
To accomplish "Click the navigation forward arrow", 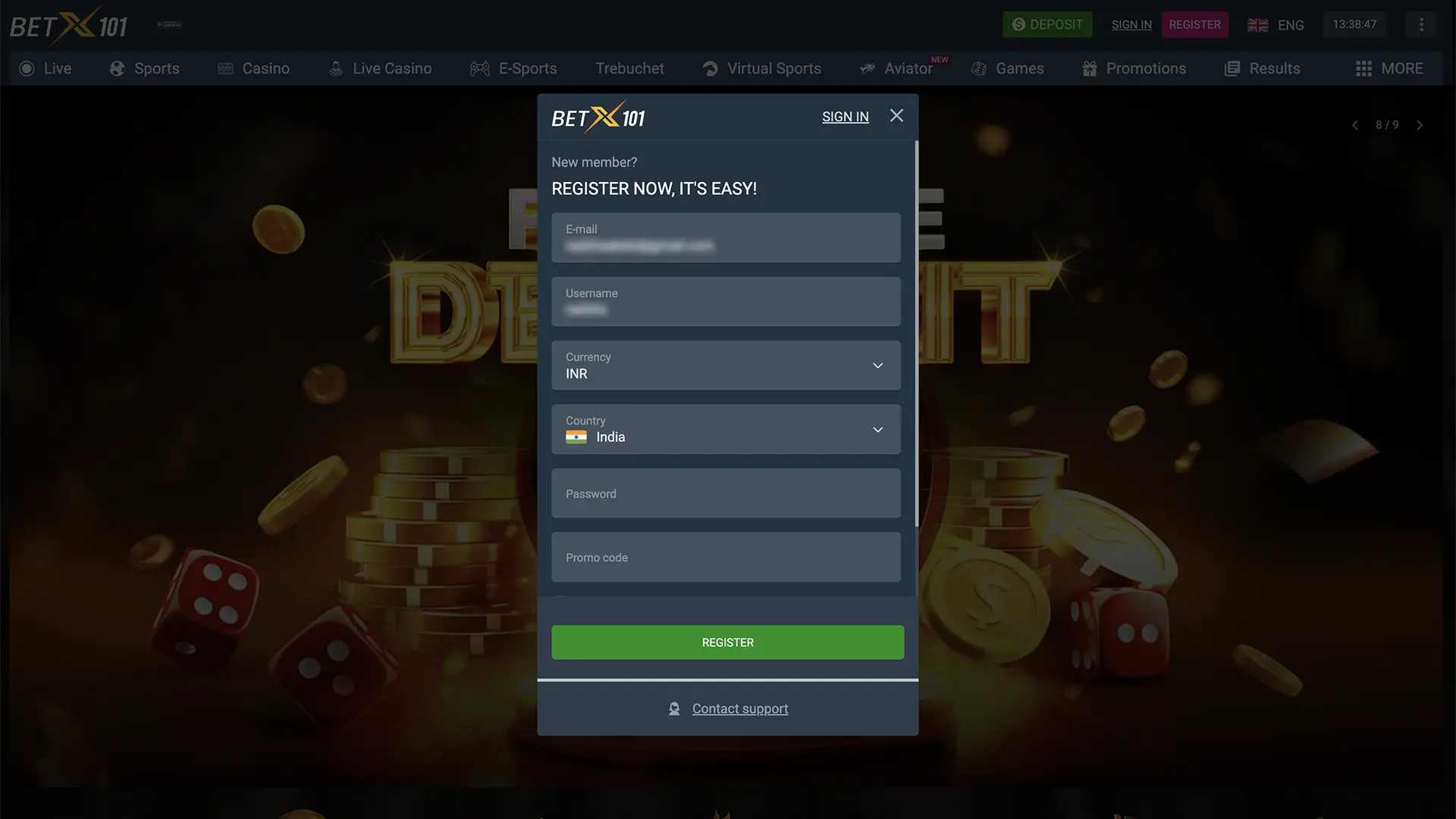I will coord(1419,125).
